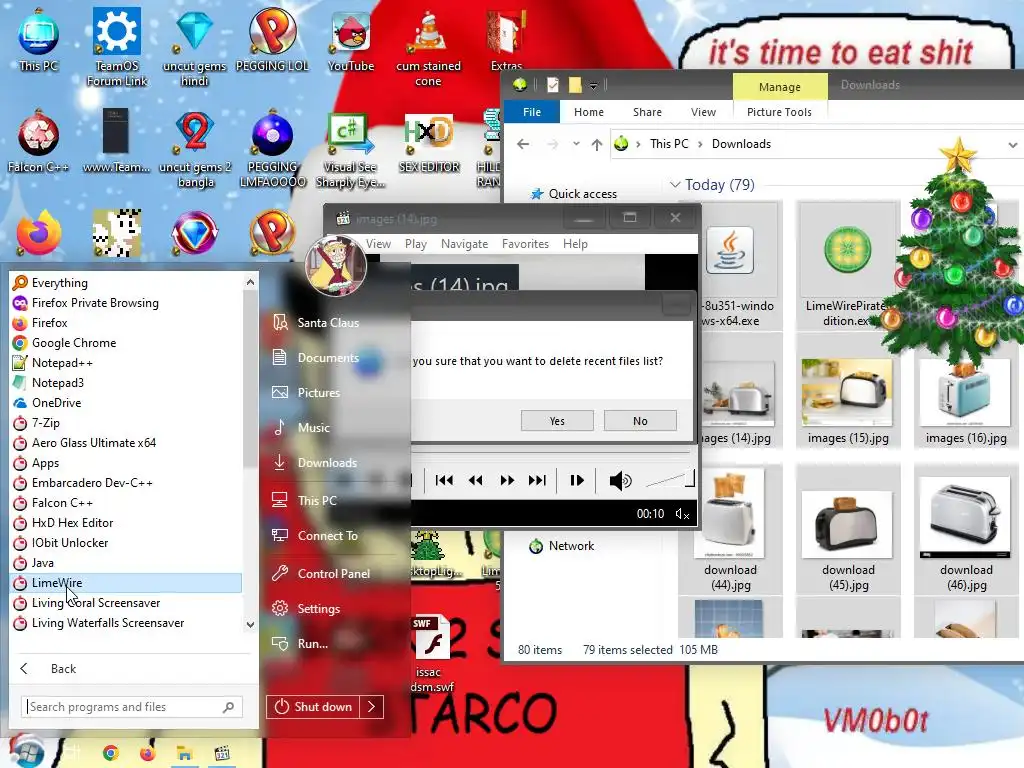Mute the media player speaker icon
This screenshot has height=768, width=1024.
click(x=620, y=481)
